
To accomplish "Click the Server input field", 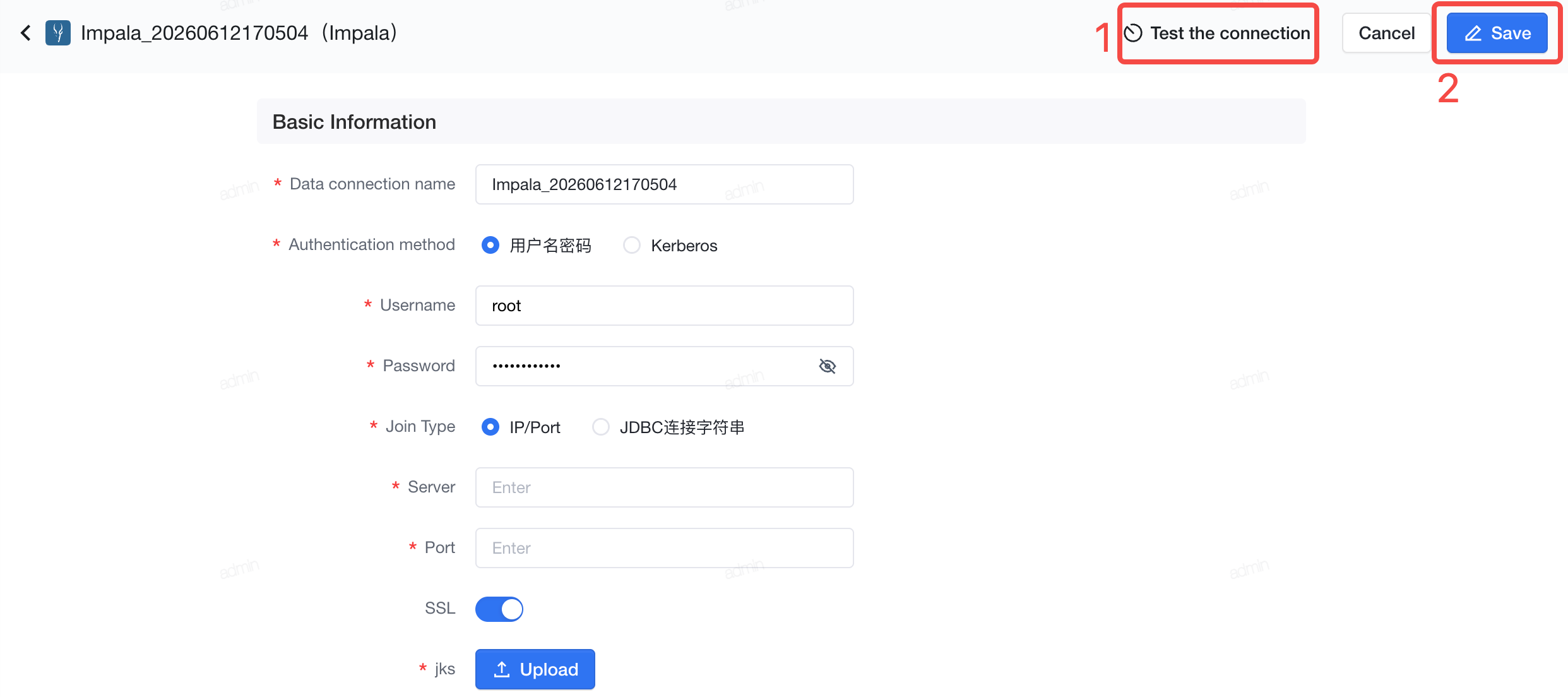I will tap(665, 487).
